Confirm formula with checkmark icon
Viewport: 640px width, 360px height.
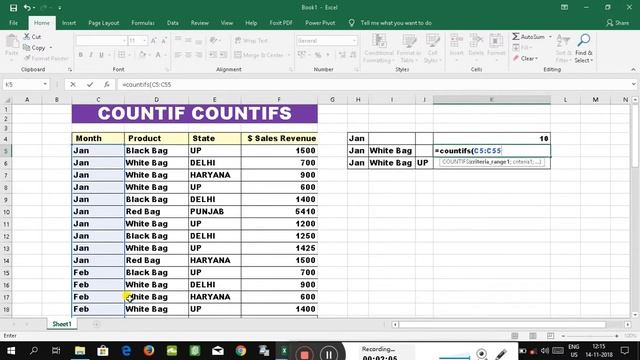point(90,84)
